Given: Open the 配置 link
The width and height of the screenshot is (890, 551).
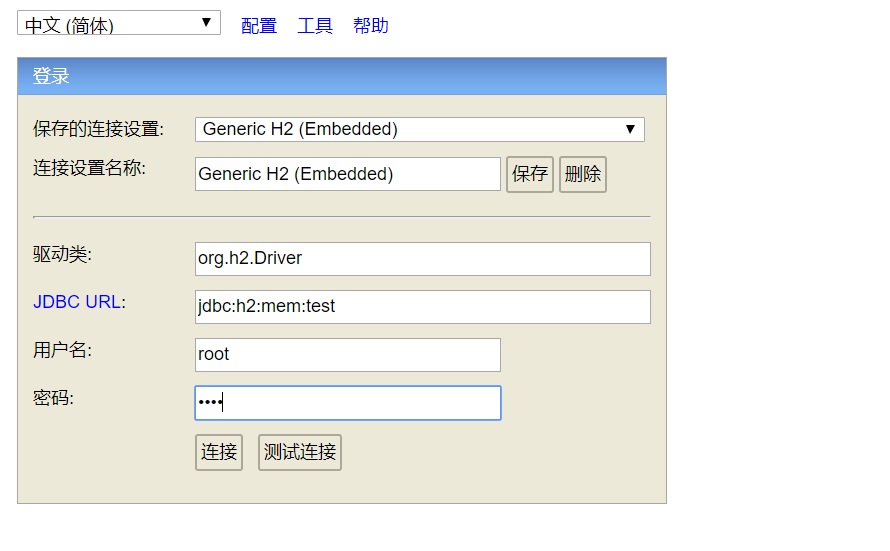Looking at the screenshot, I should pyautogui.click(x=259, y=26).
